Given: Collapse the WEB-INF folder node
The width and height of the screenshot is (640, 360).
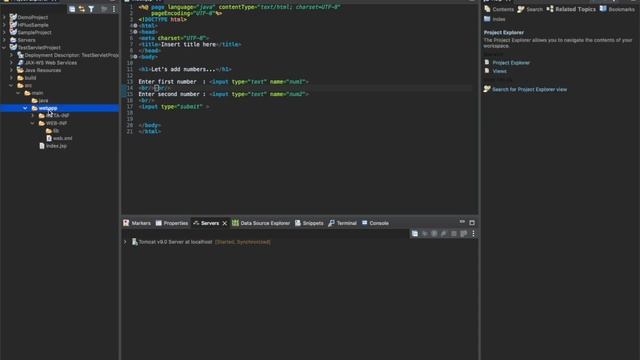Looking at the screenshot, I should point(33,123).
